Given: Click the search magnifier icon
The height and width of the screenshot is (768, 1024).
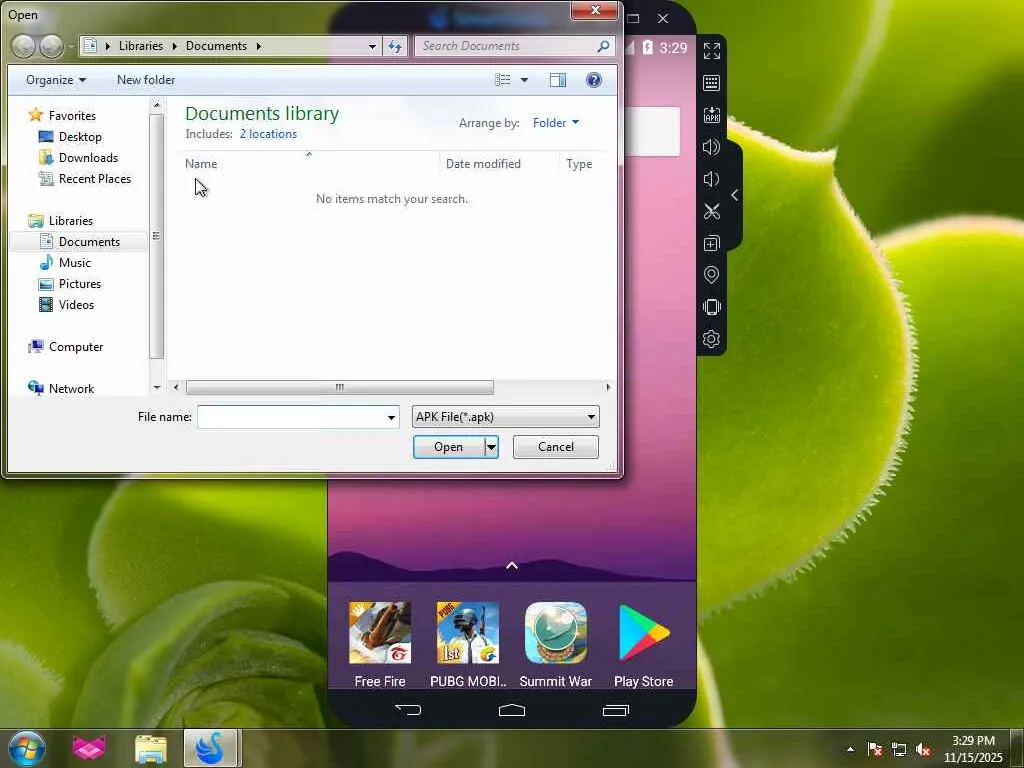Looking at the screenshot, I should click(603, 46).
